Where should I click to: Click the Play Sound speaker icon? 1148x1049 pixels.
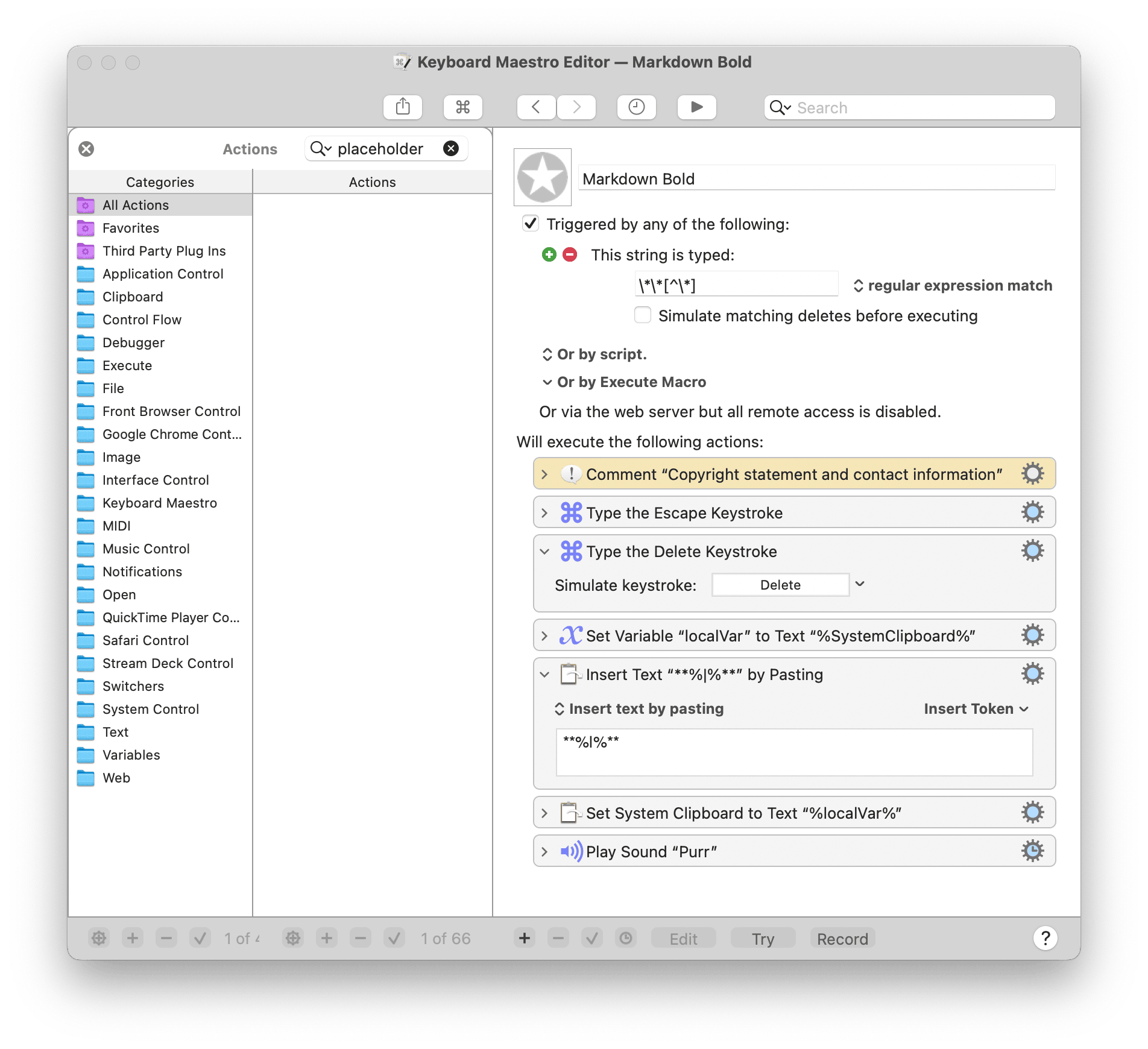[571, 851]
